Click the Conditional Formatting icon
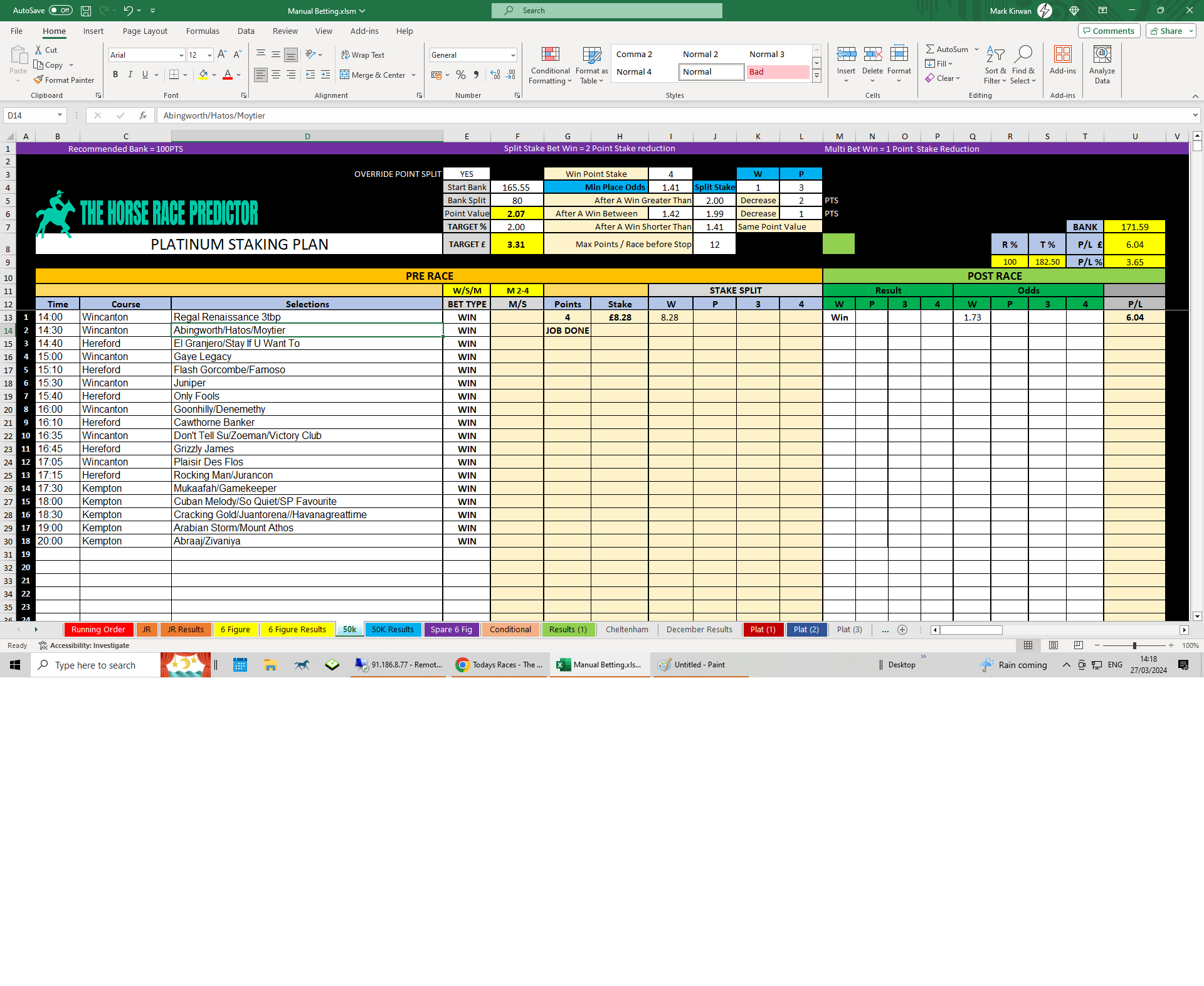The height and width of the screenshot is (986, 1204). click(x=550, y=55)
